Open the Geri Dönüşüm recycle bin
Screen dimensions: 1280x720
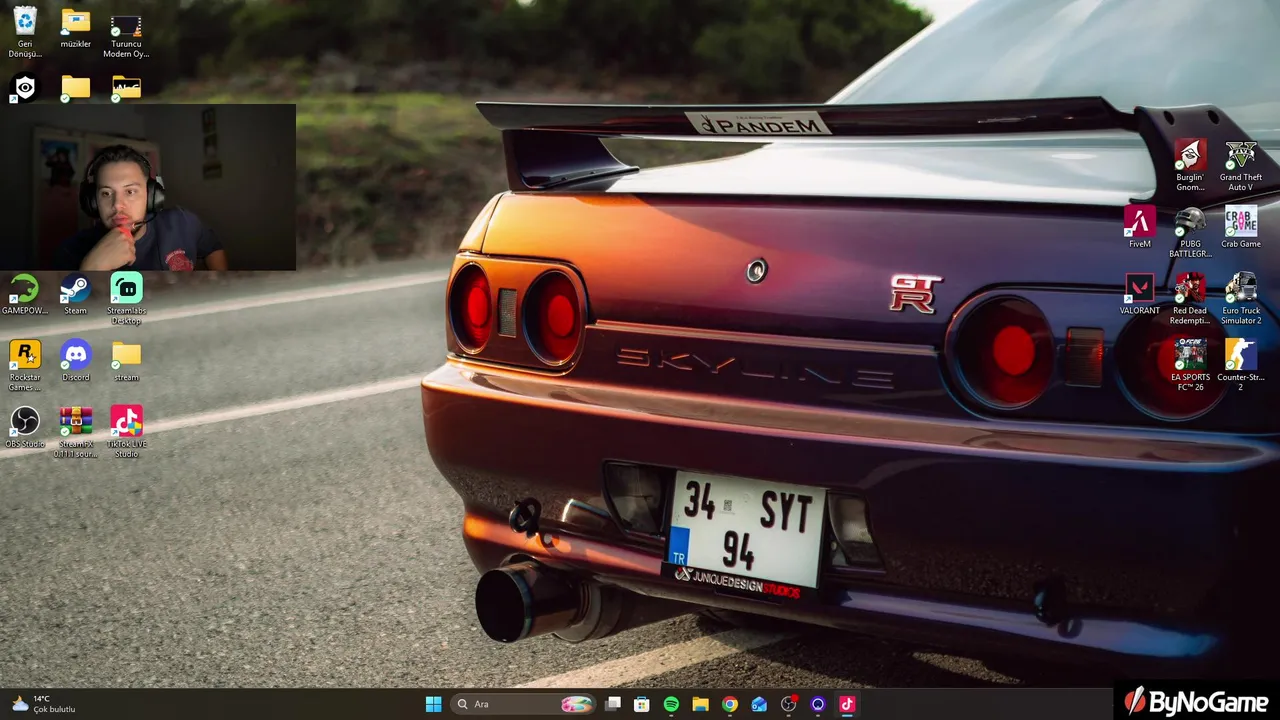coord(25,32)
